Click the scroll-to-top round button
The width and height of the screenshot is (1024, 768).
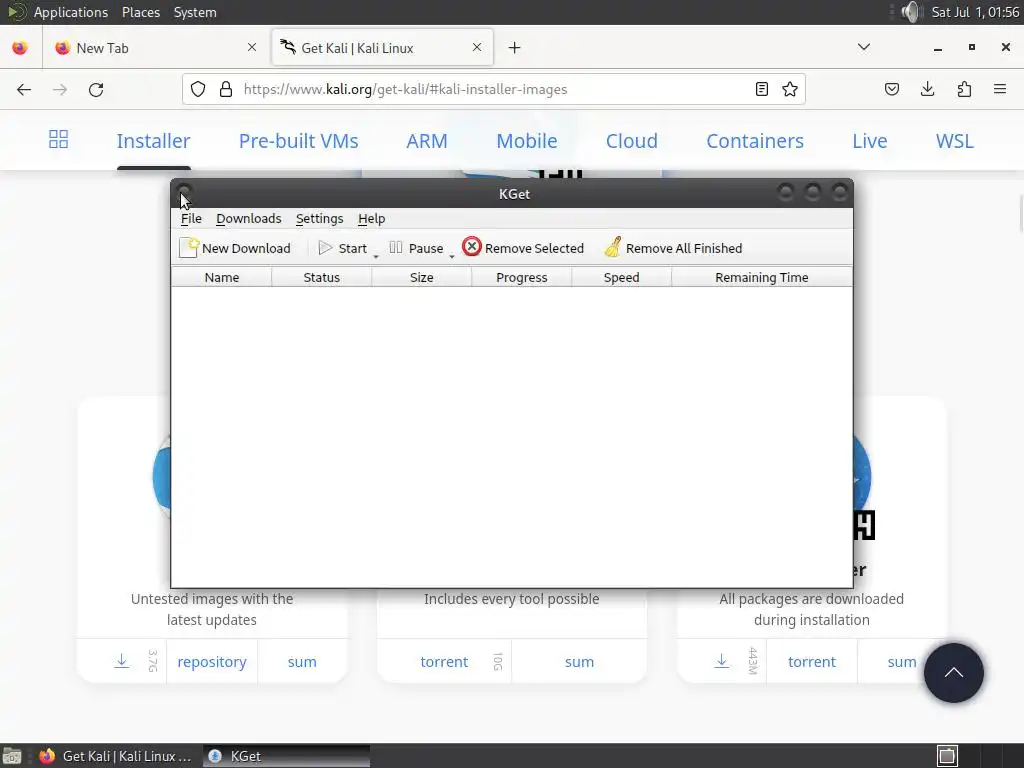953,673
